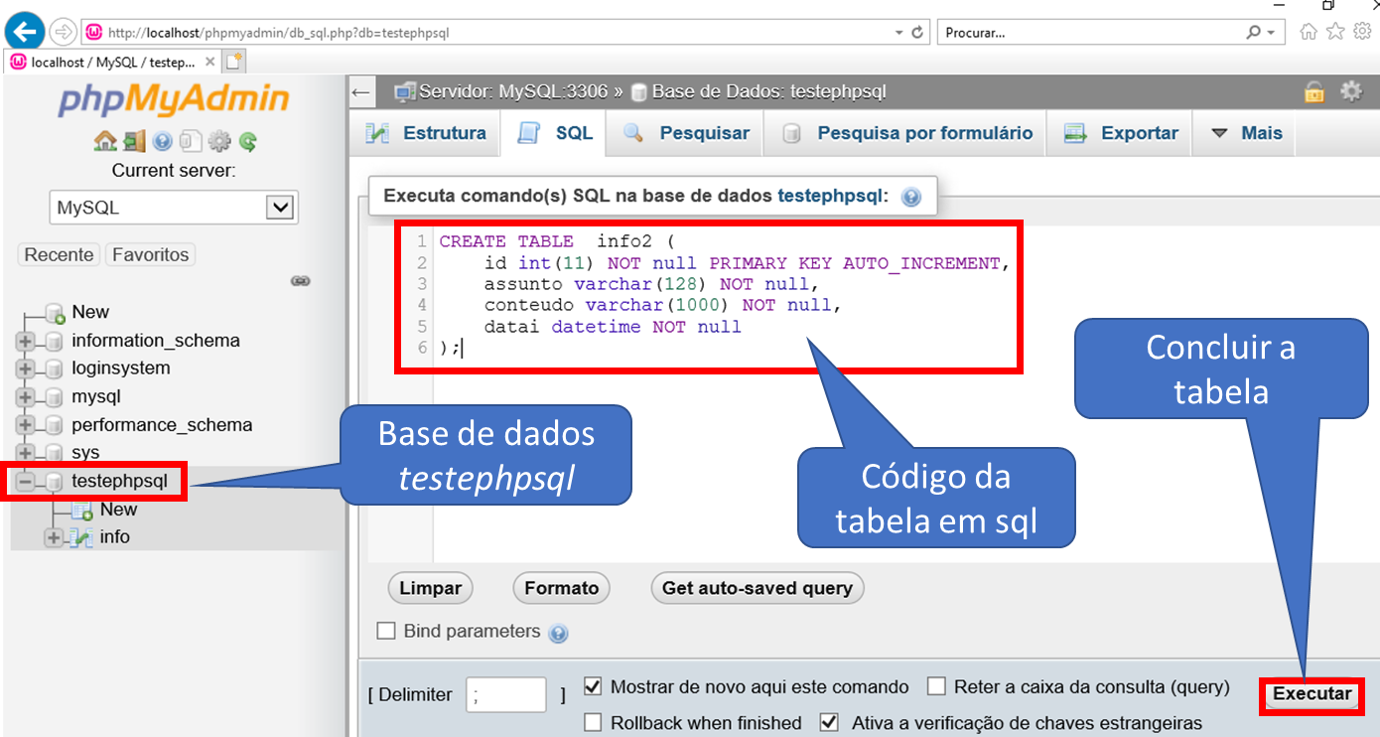Click help icon next to SQL query title
This screenshot has height=737, width=1380.
pos(910,197)
